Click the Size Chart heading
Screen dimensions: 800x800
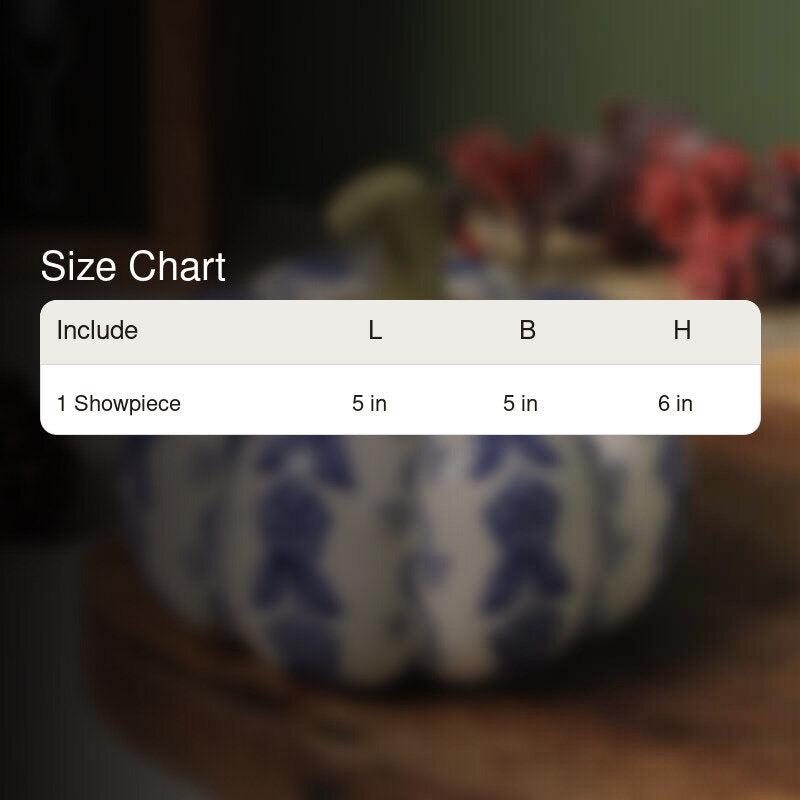(133, 266)
